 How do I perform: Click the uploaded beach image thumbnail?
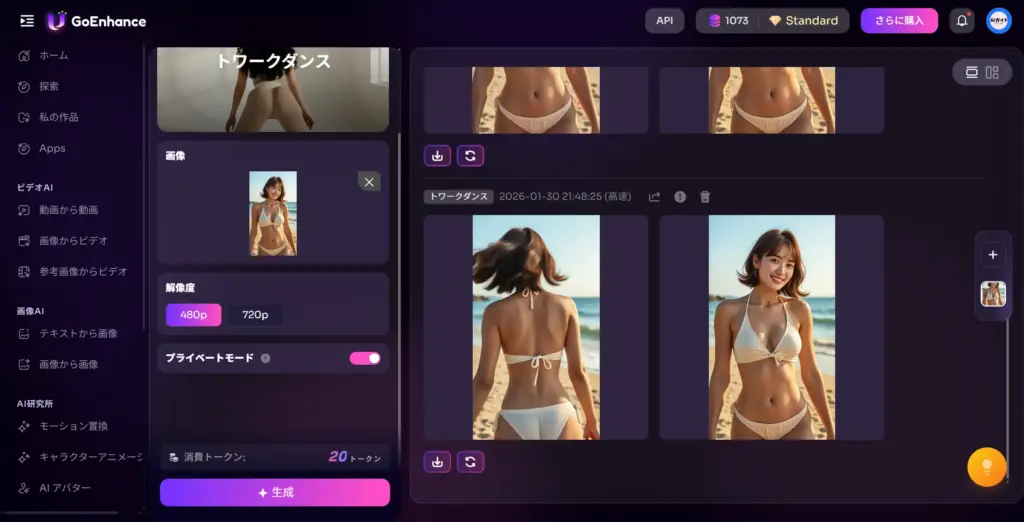[x=273, y=214]
